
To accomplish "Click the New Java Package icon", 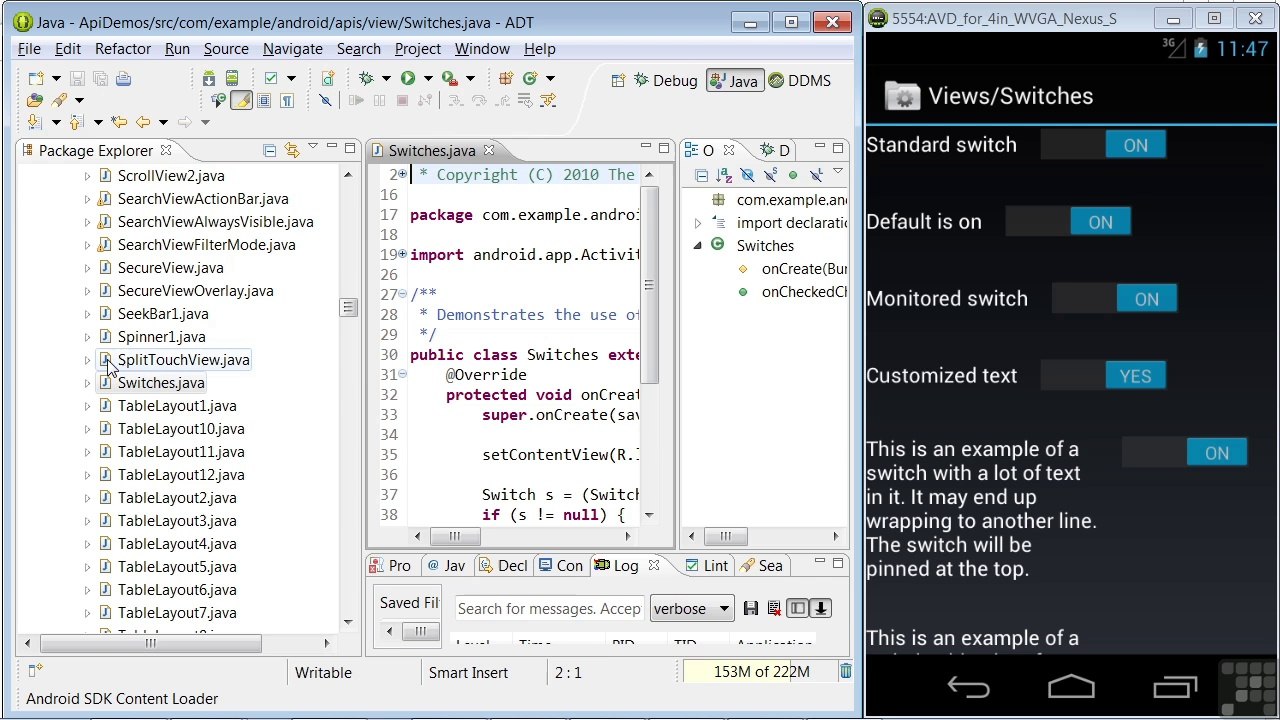I will pyautogui.click(x=506, y=78).
